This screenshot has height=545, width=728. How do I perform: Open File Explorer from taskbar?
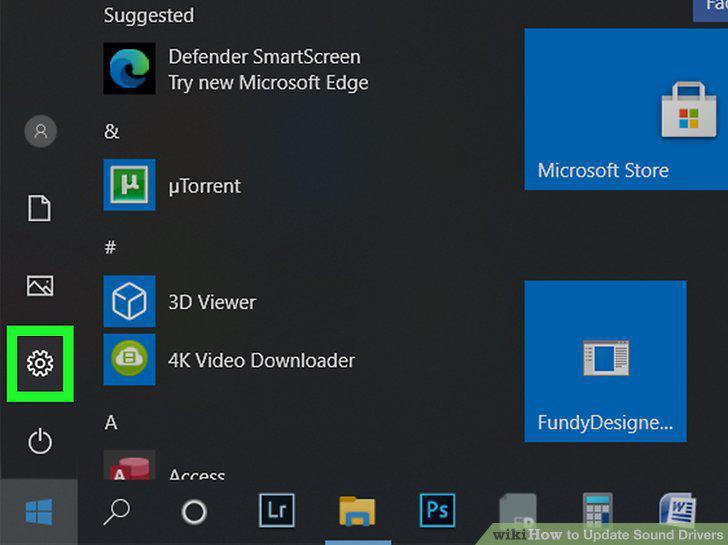tap(357, 511)
